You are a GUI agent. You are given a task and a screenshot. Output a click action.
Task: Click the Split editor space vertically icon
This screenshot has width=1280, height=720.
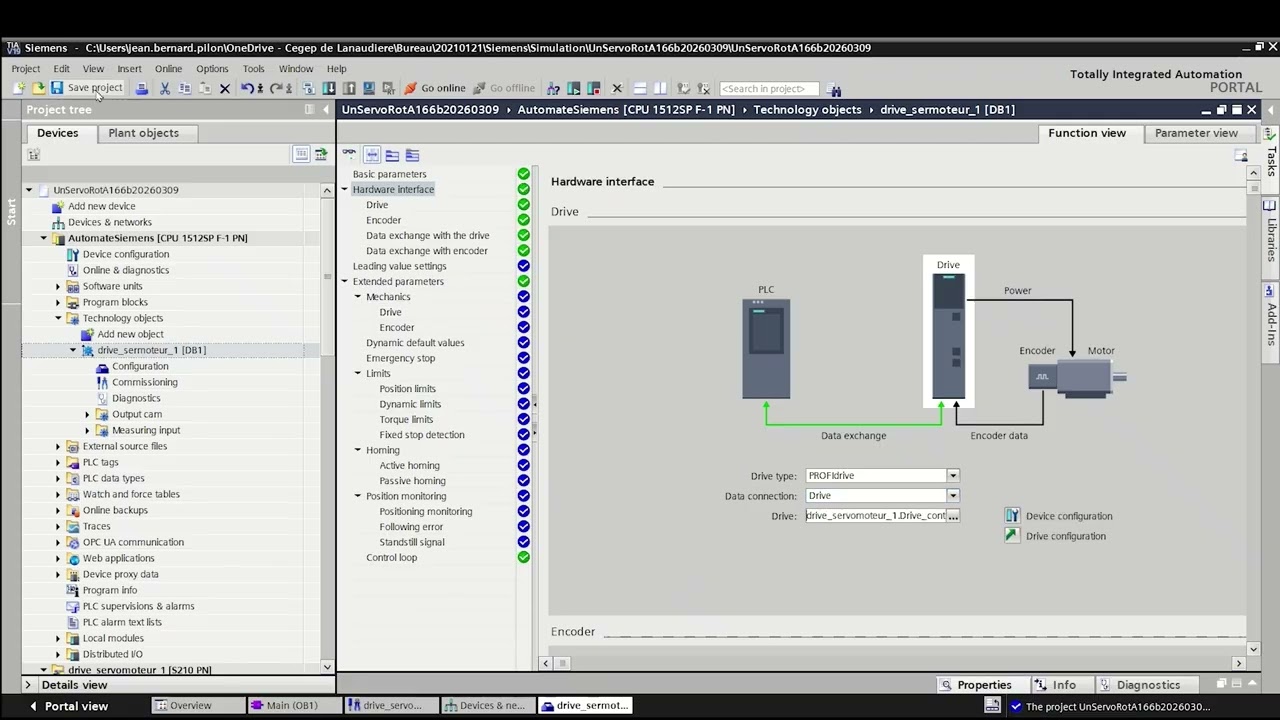click(x=660, y=88)
